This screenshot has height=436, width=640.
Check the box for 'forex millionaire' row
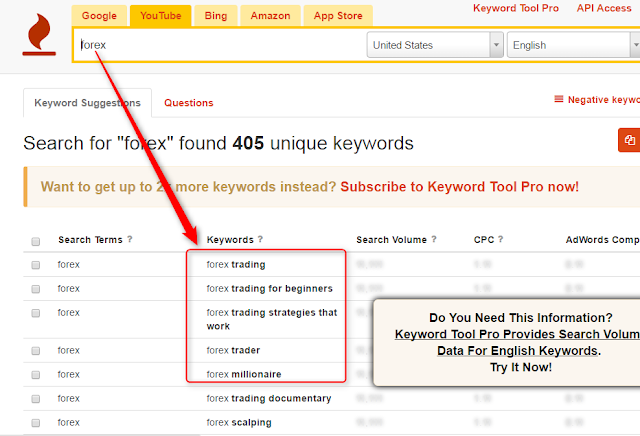pyautogui.click(x=36, y=375)
